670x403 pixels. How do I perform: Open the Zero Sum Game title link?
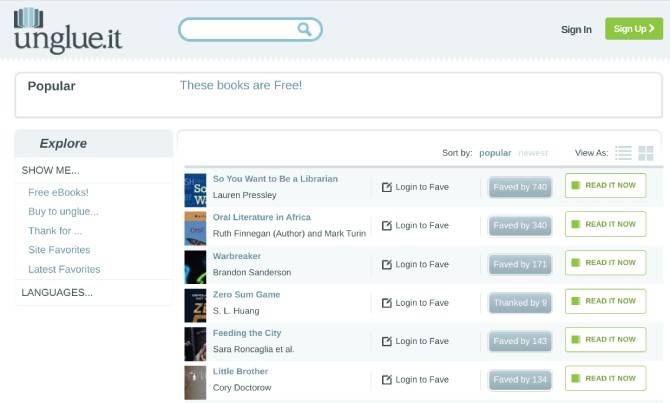pos(246,294)
